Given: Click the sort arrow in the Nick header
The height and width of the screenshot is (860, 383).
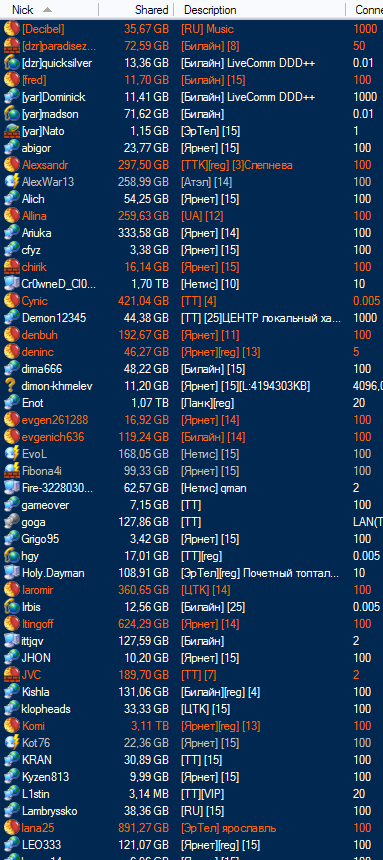Looking at the screenshot, I should pos(47,9).
